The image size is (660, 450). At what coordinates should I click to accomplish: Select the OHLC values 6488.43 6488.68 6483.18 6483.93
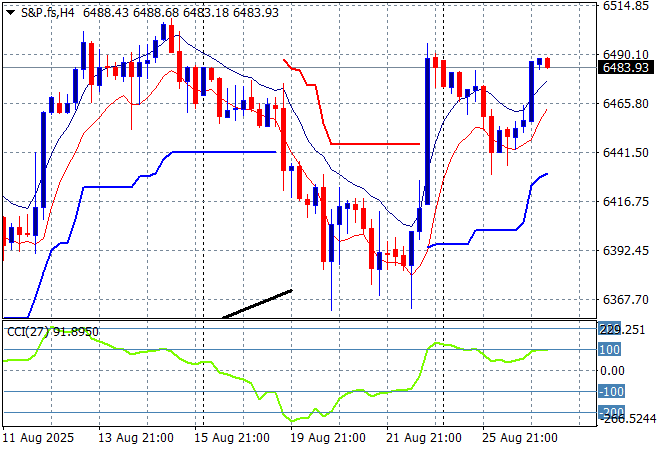181,13
